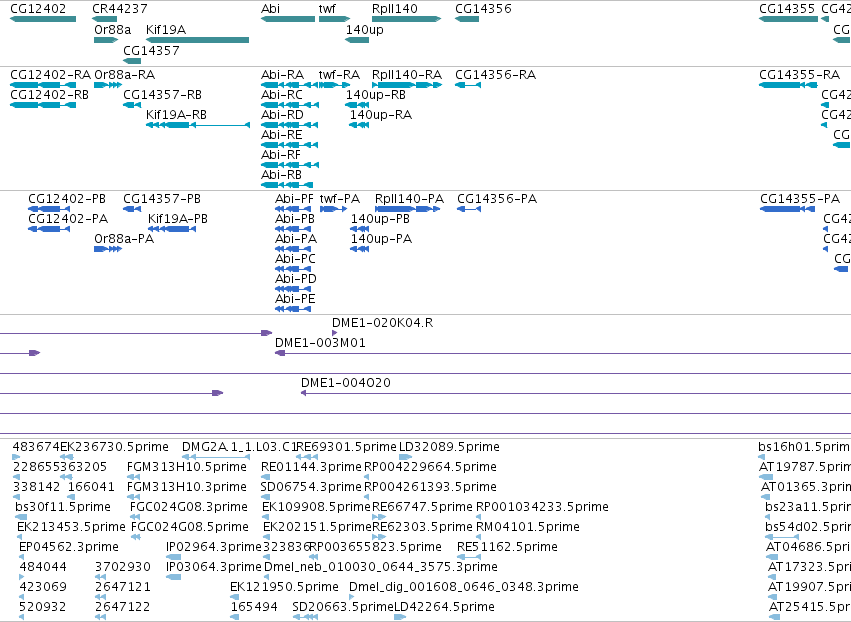Click the FGM313H10.5prime EST label

point(187,467)
